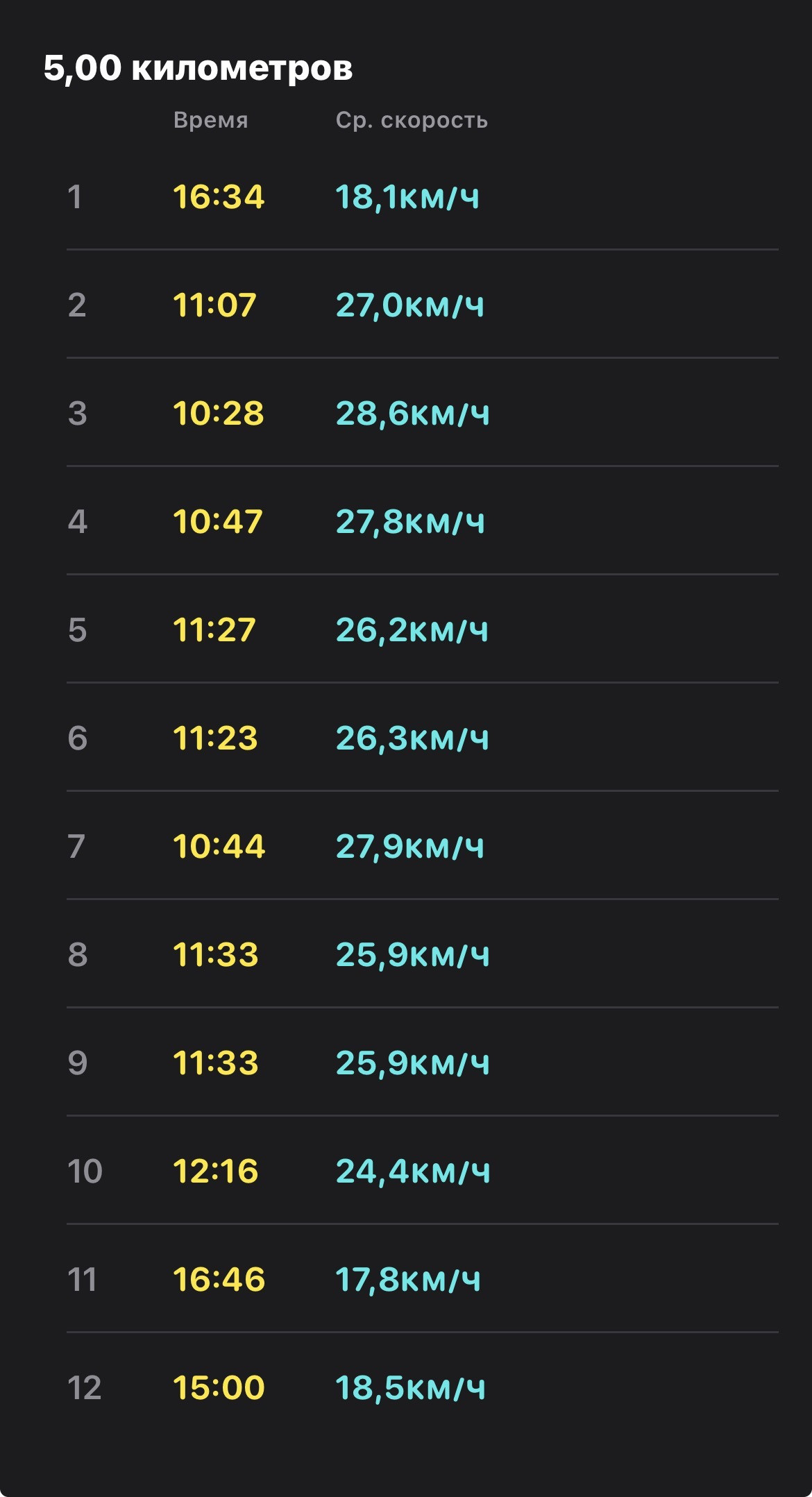Image resolution: width=812 pixels, height=1497 pixels.
Task: Click the 28,6км/ч fastest speed
Action: point(413,413)
